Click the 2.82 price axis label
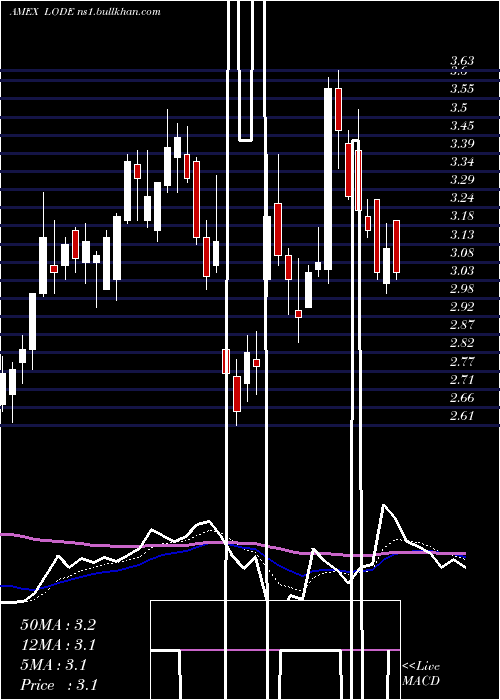The height and width of the screenshot is (700, 500). point(462,343)
